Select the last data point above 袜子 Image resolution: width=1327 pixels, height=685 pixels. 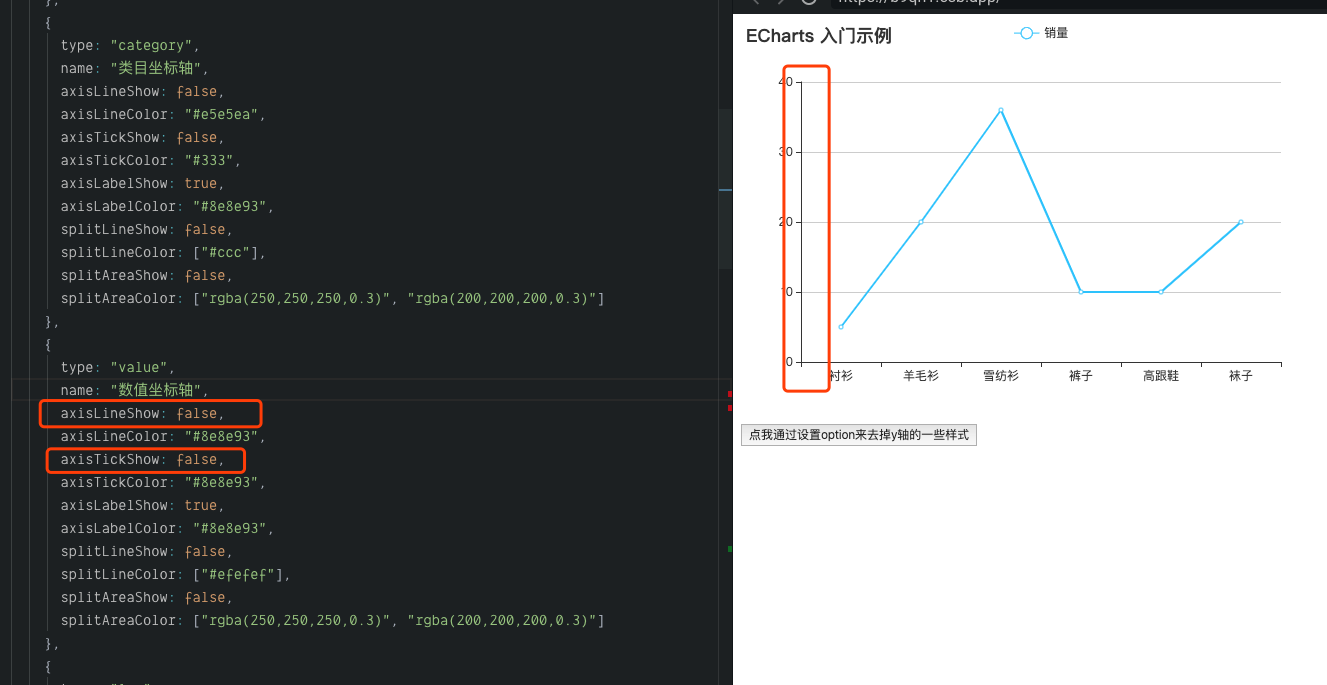pyautogui.click(x=1240, y=222)
